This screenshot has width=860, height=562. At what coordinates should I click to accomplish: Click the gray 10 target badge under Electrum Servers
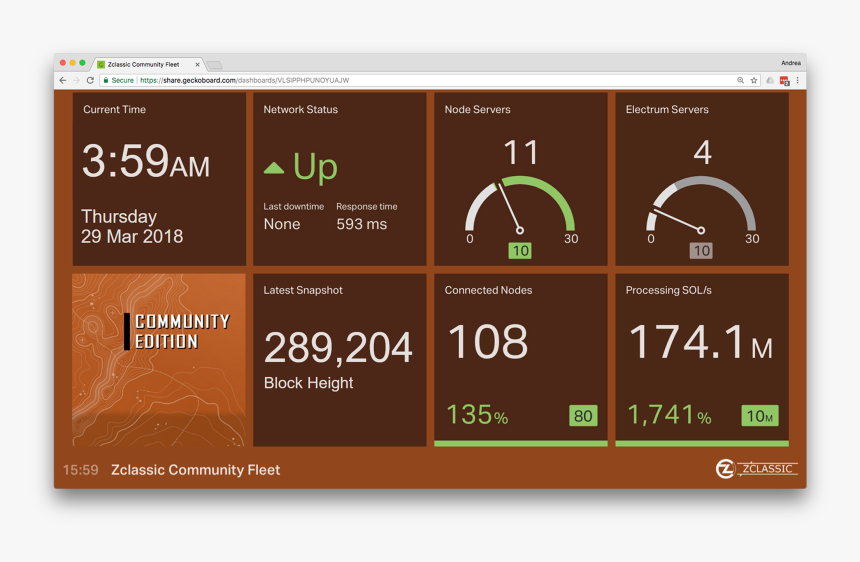[701, 251]
